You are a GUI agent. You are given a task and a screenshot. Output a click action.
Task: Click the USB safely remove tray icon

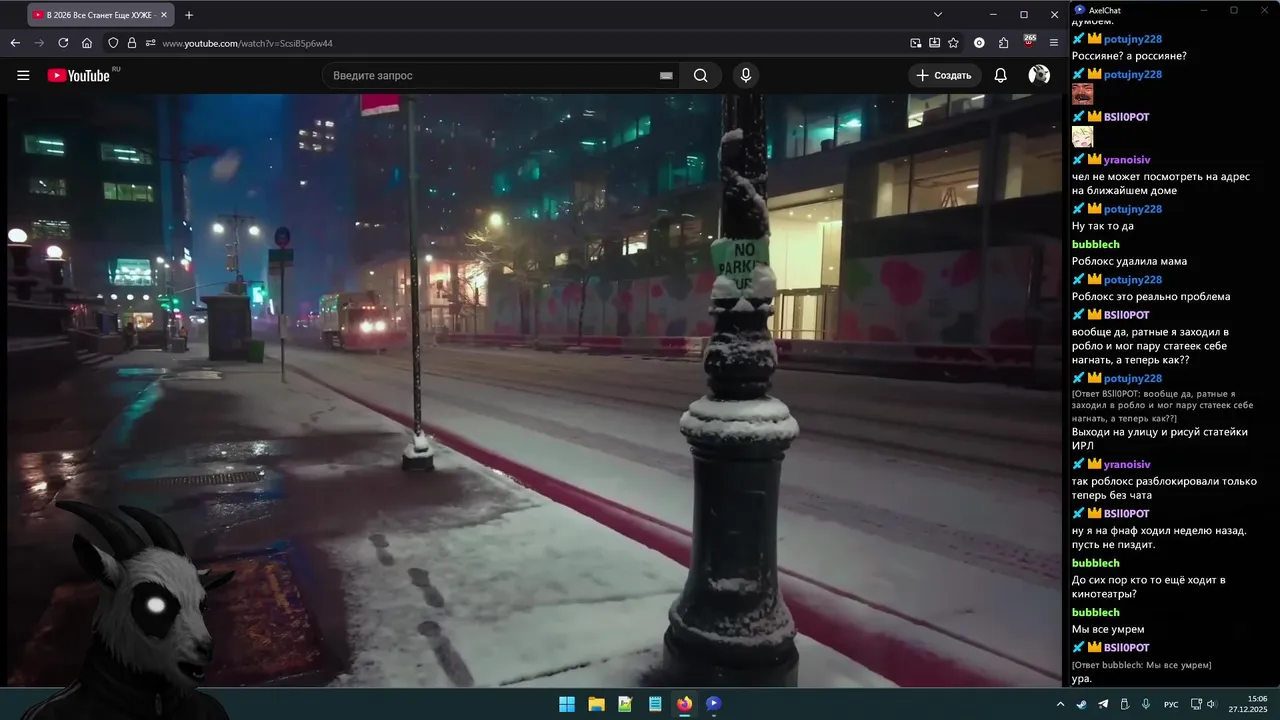tap(1125, 704)
